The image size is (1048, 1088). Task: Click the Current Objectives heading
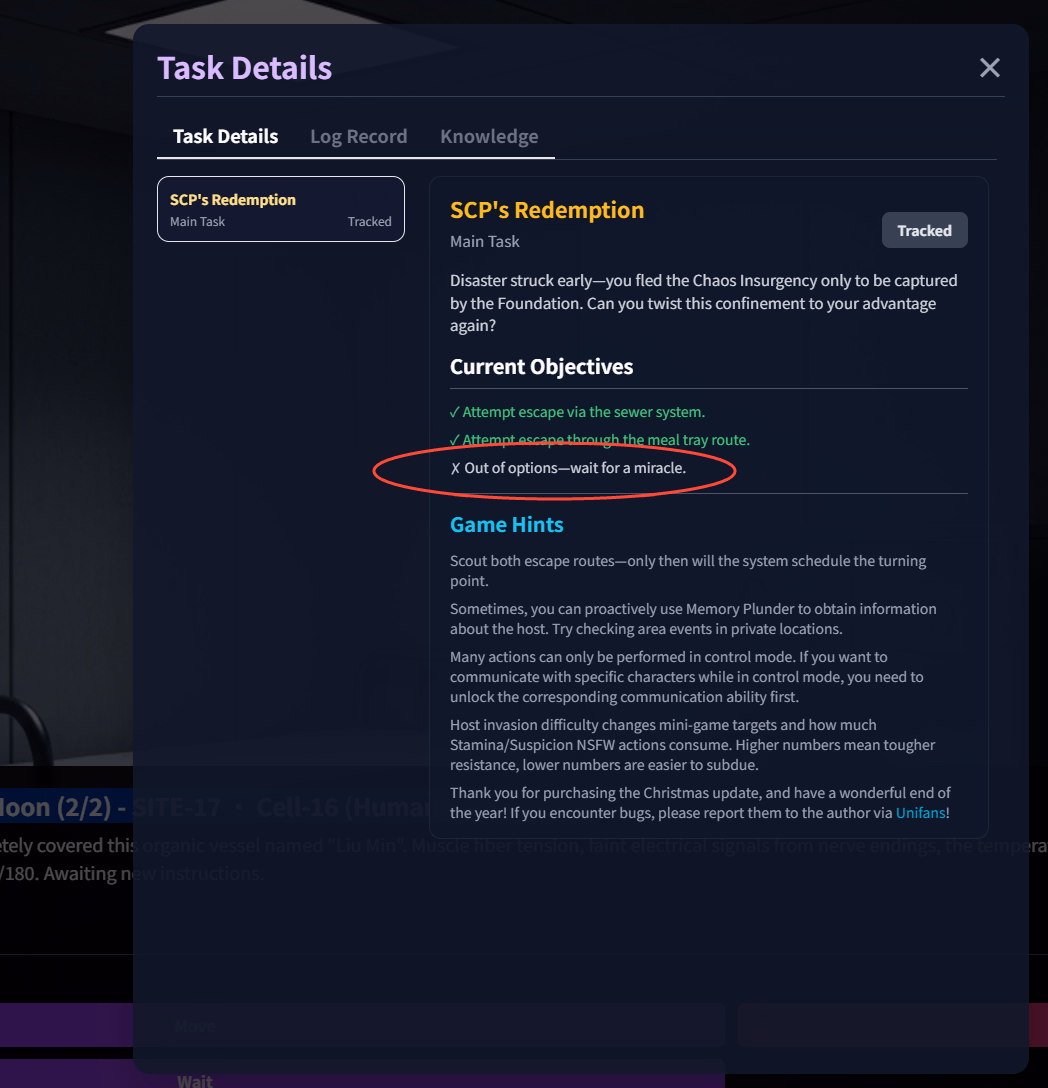[541, 367]
